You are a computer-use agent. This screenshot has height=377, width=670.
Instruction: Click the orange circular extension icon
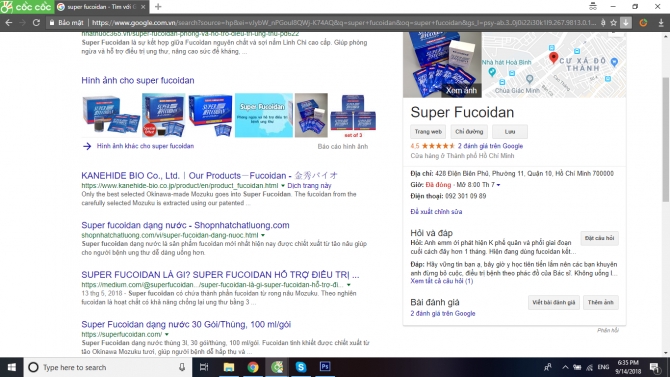pyautogui.click(x=643, y=23)
